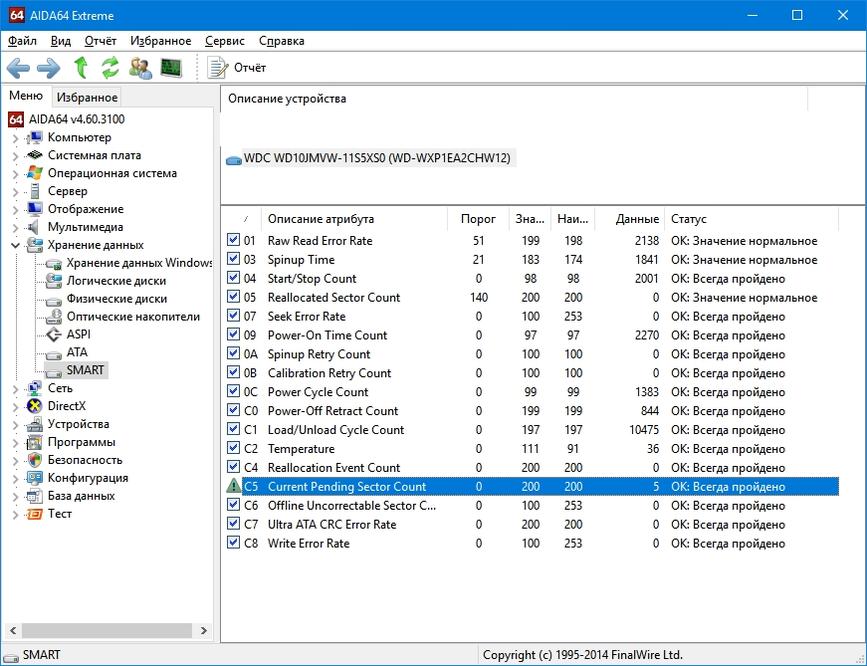
Task: Switch to the Избранное sidebar tab
Action: [x=87, y=97]
